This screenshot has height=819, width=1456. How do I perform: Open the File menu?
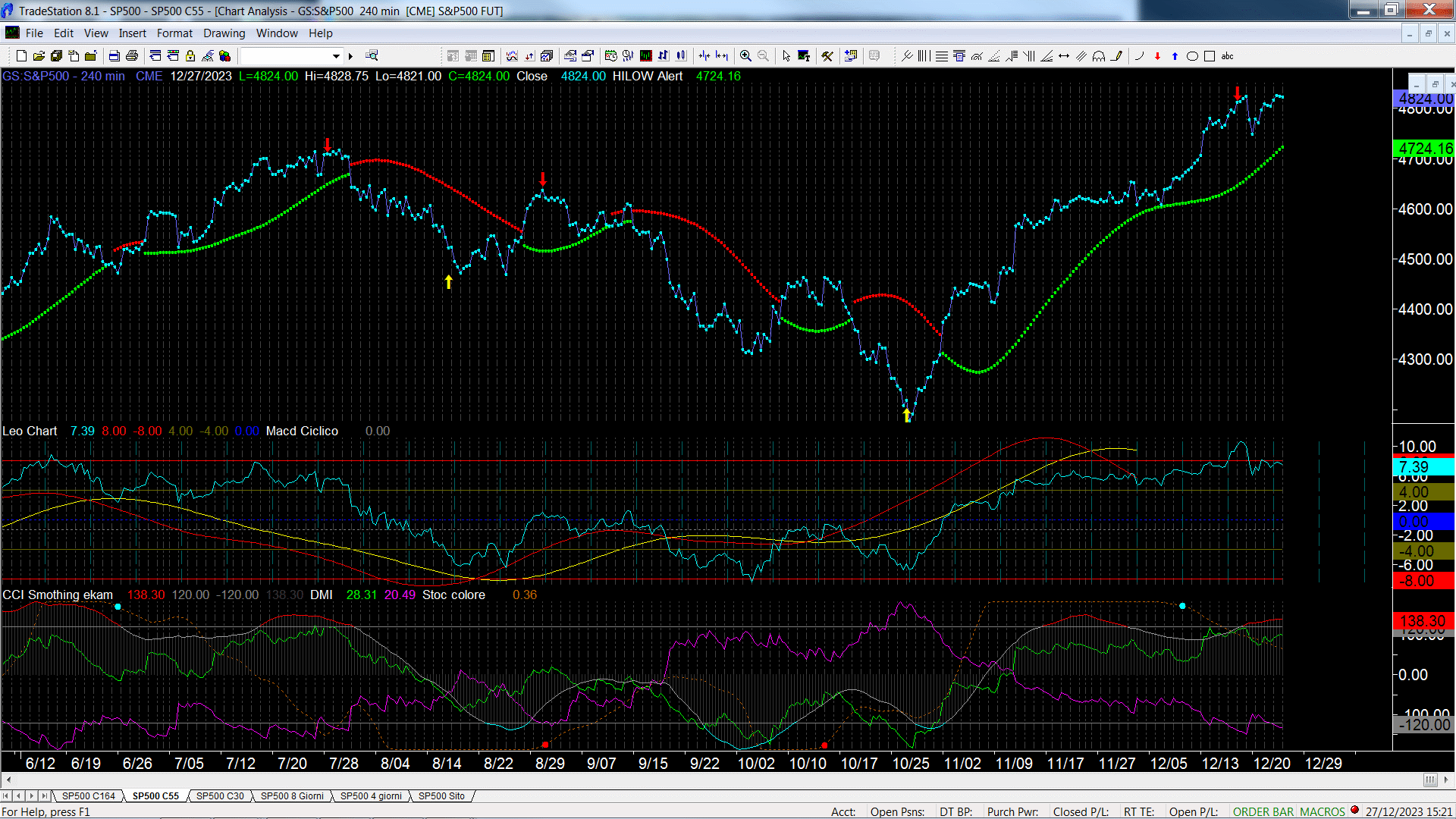coord(34,33)
